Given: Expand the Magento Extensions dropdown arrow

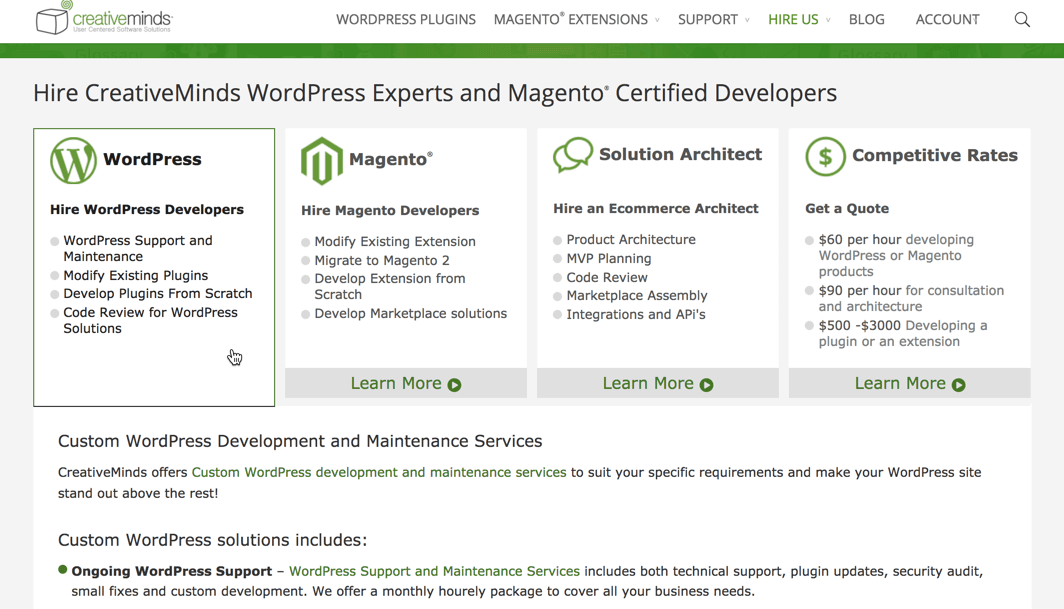Looking at the screenshot, I should point(657,20).
